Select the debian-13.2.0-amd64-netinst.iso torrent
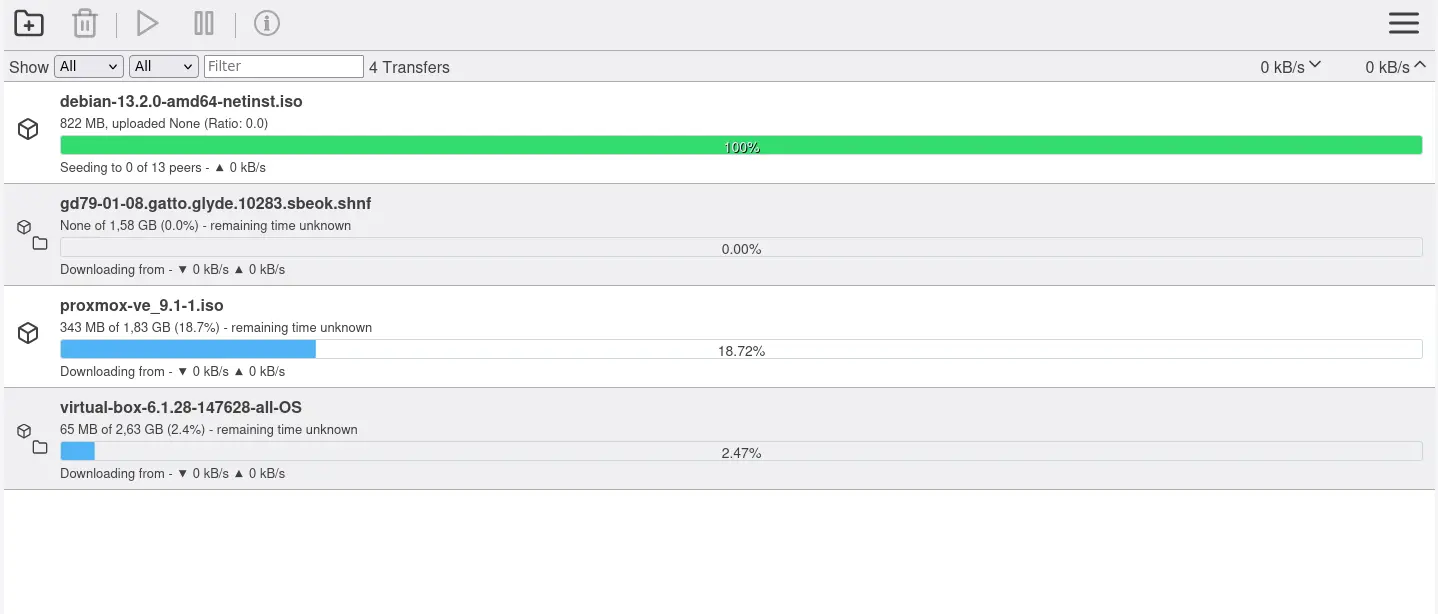 coord(181,101)
